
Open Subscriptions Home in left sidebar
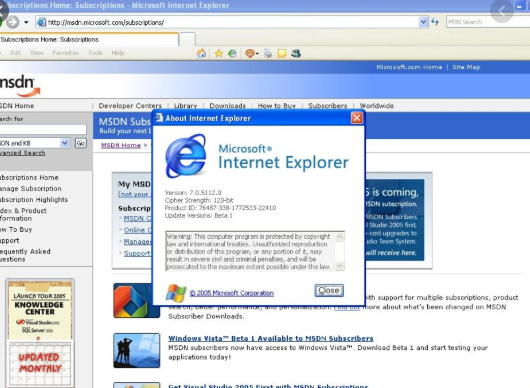click(29, 177)
